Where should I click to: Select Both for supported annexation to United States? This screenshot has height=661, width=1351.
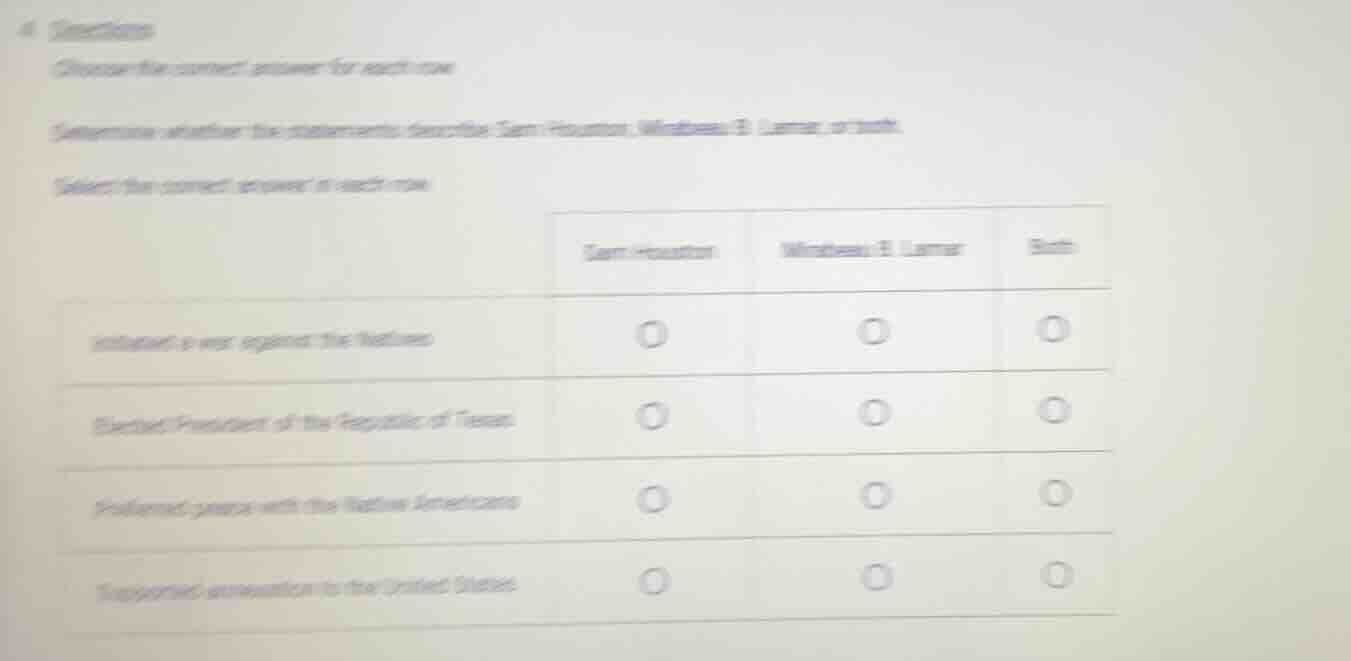[x=1055, y=574]
